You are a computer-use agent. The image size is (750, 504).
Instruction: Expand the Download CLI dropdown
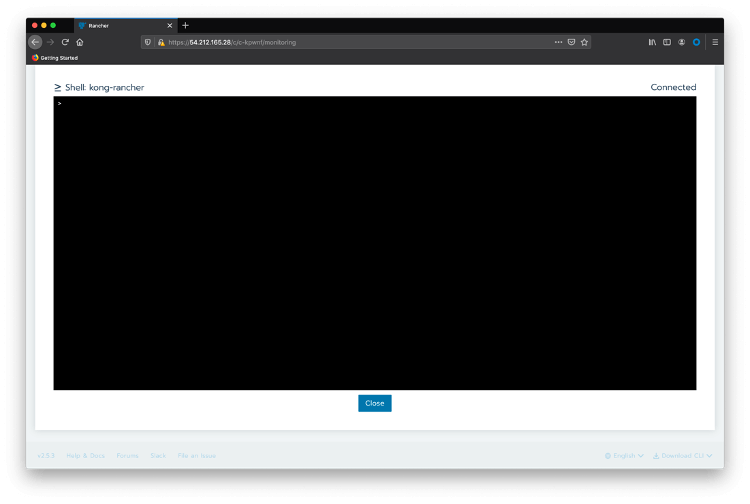682,455
